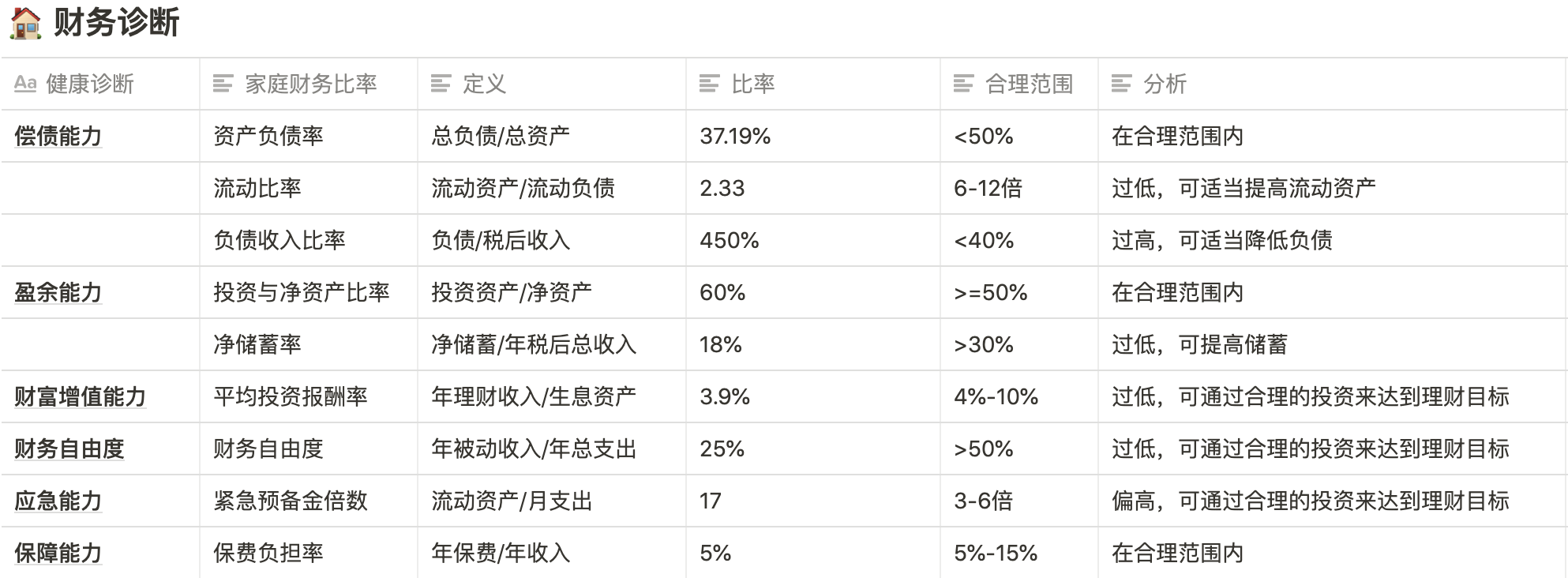Click the text icon beside 分析 header
The image size is (1568, 578).
pyautogui.click(x=1121, y=83)
